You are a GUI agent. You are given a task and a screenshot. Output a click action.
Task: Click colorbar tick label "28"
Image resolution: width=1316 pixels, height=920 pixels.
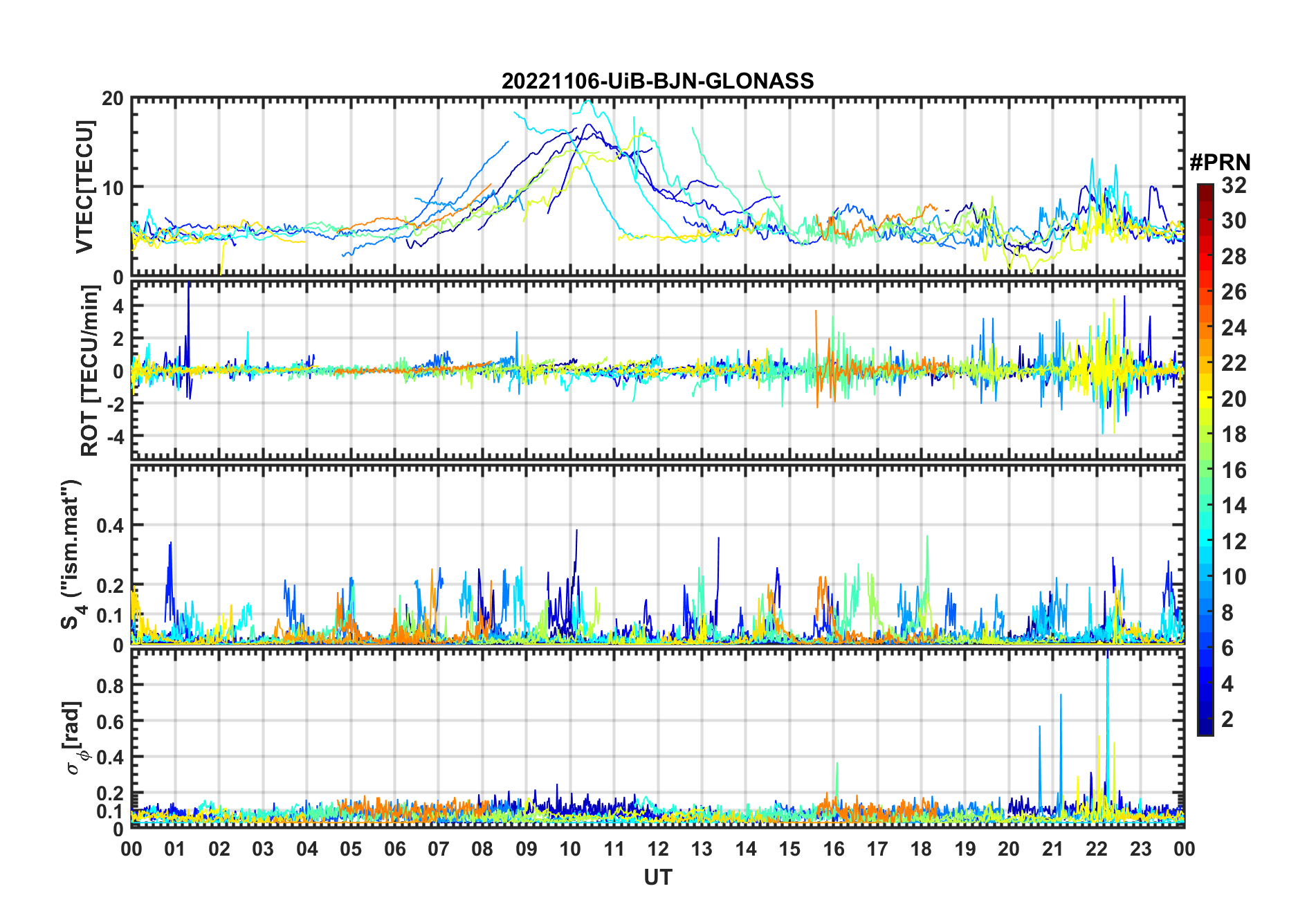pyautogui.click(x=1234, y=257)
